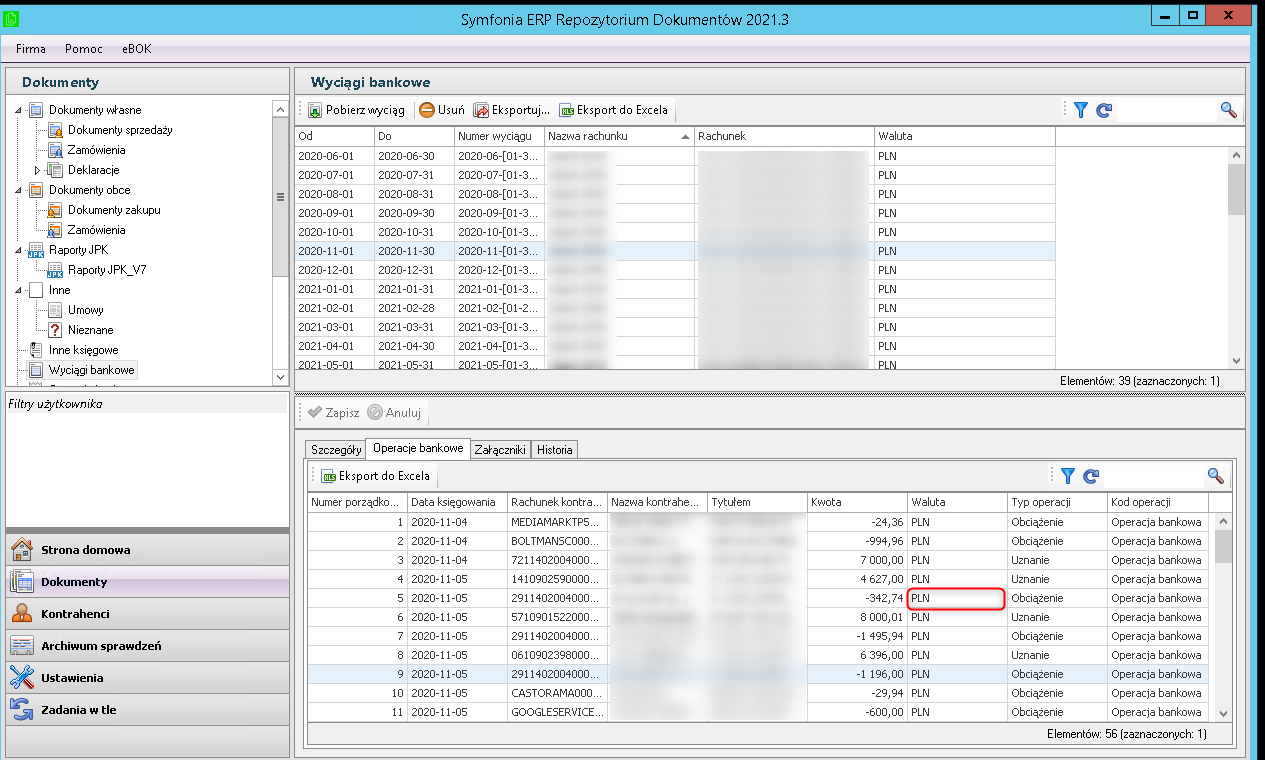
Task: Open the Firma menu
Action: tap(30, 48)
